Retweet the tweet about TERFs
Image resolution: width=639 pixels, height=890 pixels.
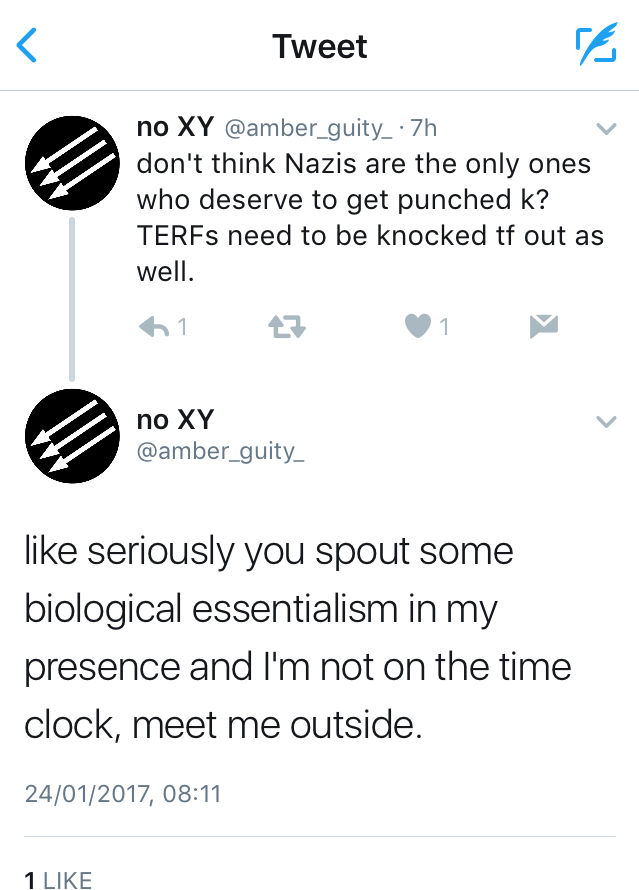[287, 326]
